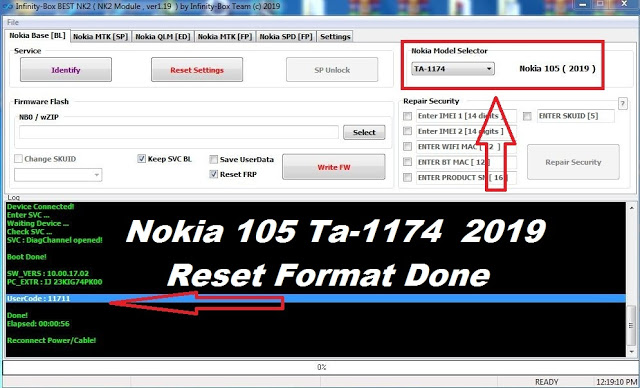640x388 pixels.
Task: Click the ENTER SKUID [5] input field
Action: tap(576, 116)
